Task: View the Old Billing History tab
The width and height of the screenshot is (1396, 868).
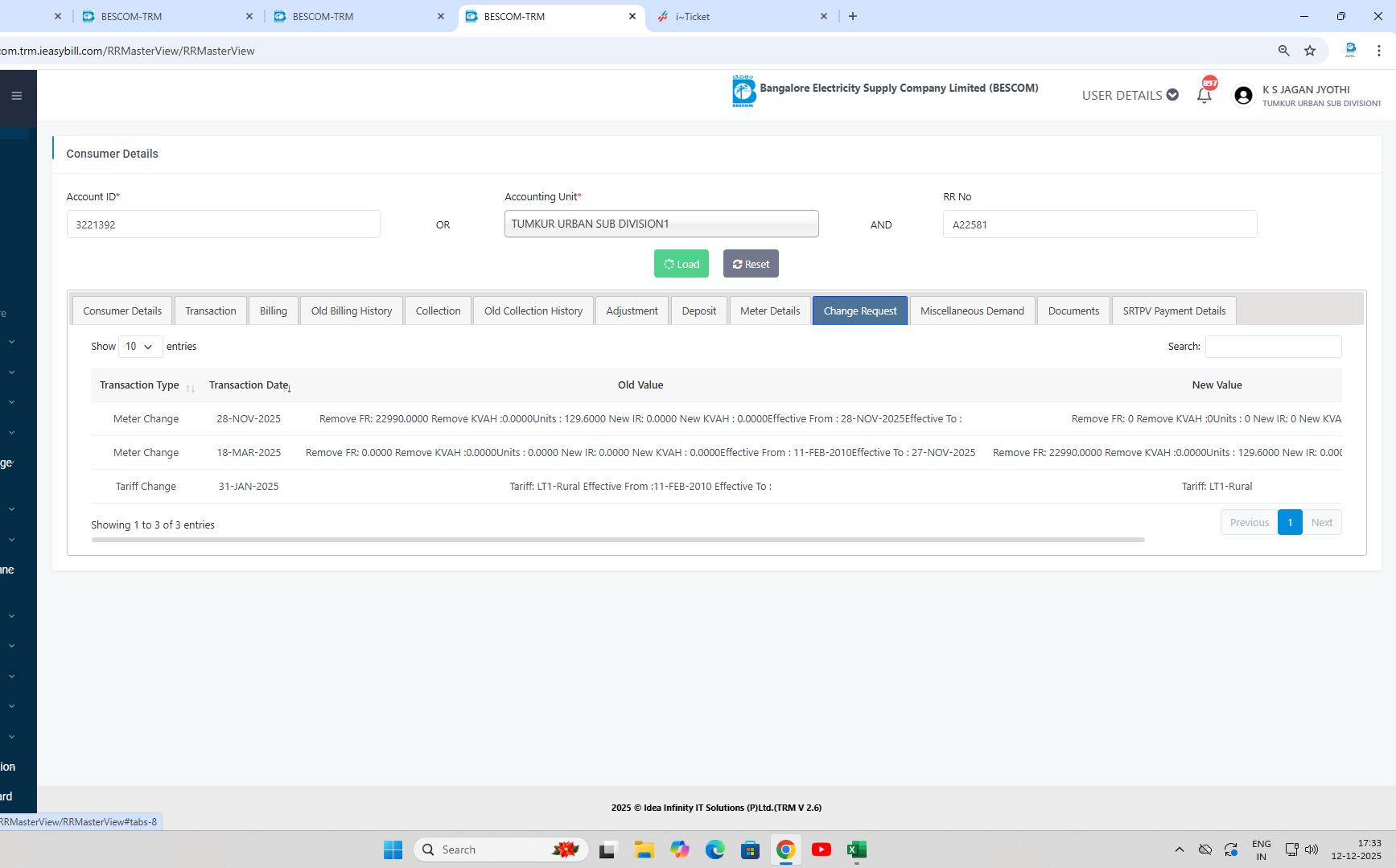Action: 352,311
